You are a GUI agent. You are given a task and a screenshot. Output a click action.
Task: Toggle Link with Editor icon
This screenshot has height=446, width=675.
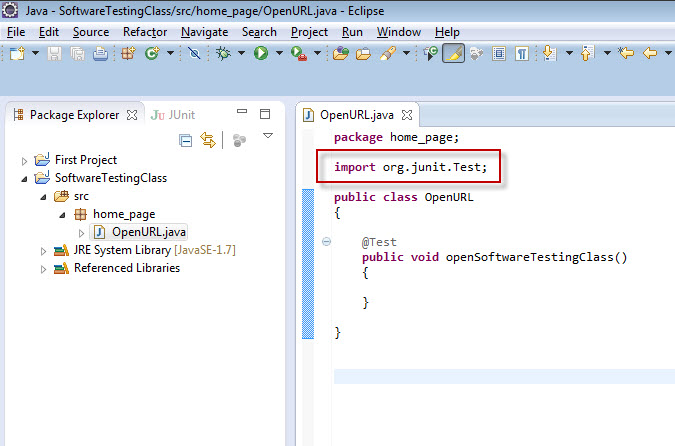pyautogui.click(x=208, y=140)
